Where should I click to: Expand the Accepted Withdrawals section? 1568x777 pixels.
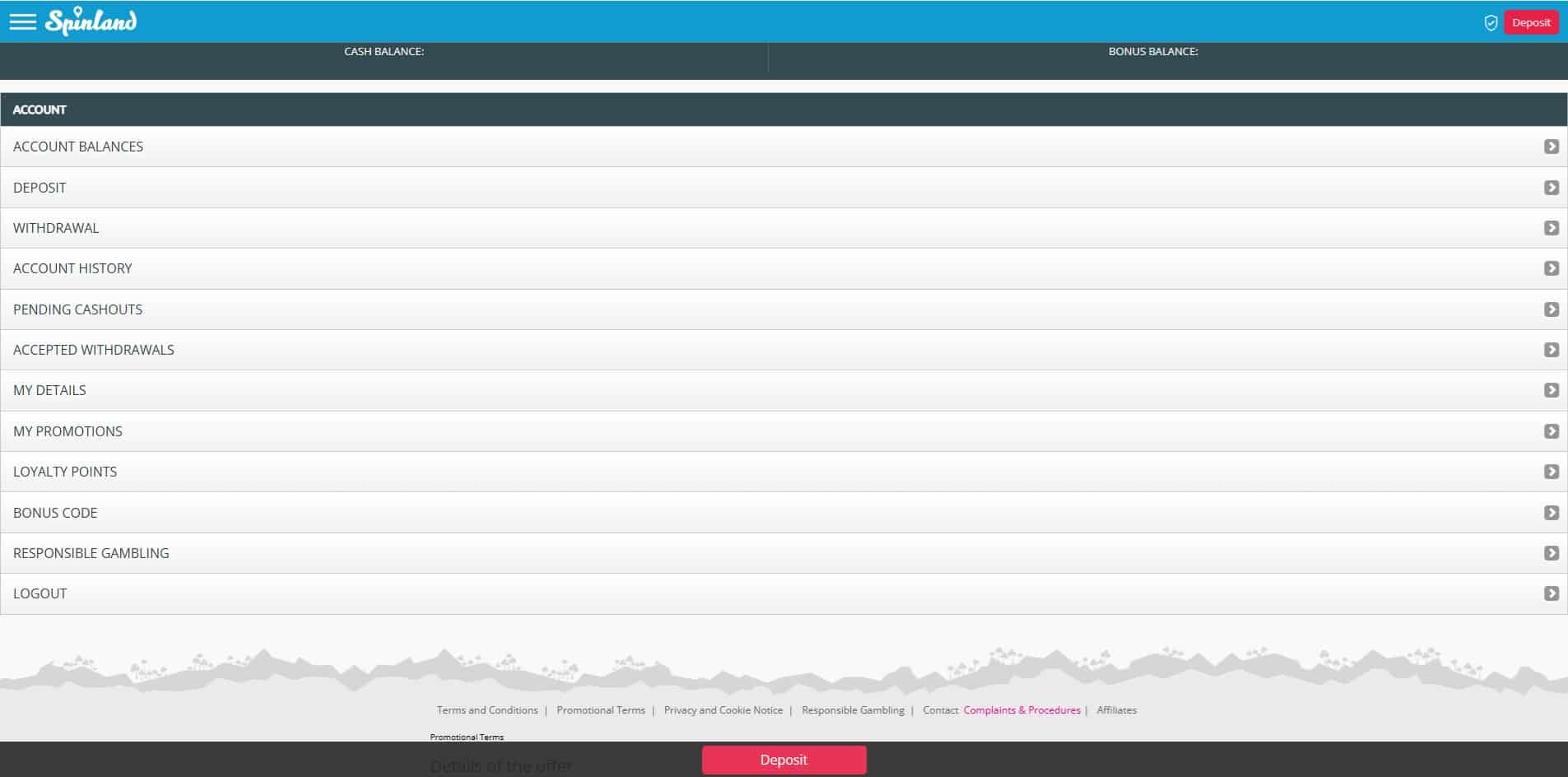point(94,350)
